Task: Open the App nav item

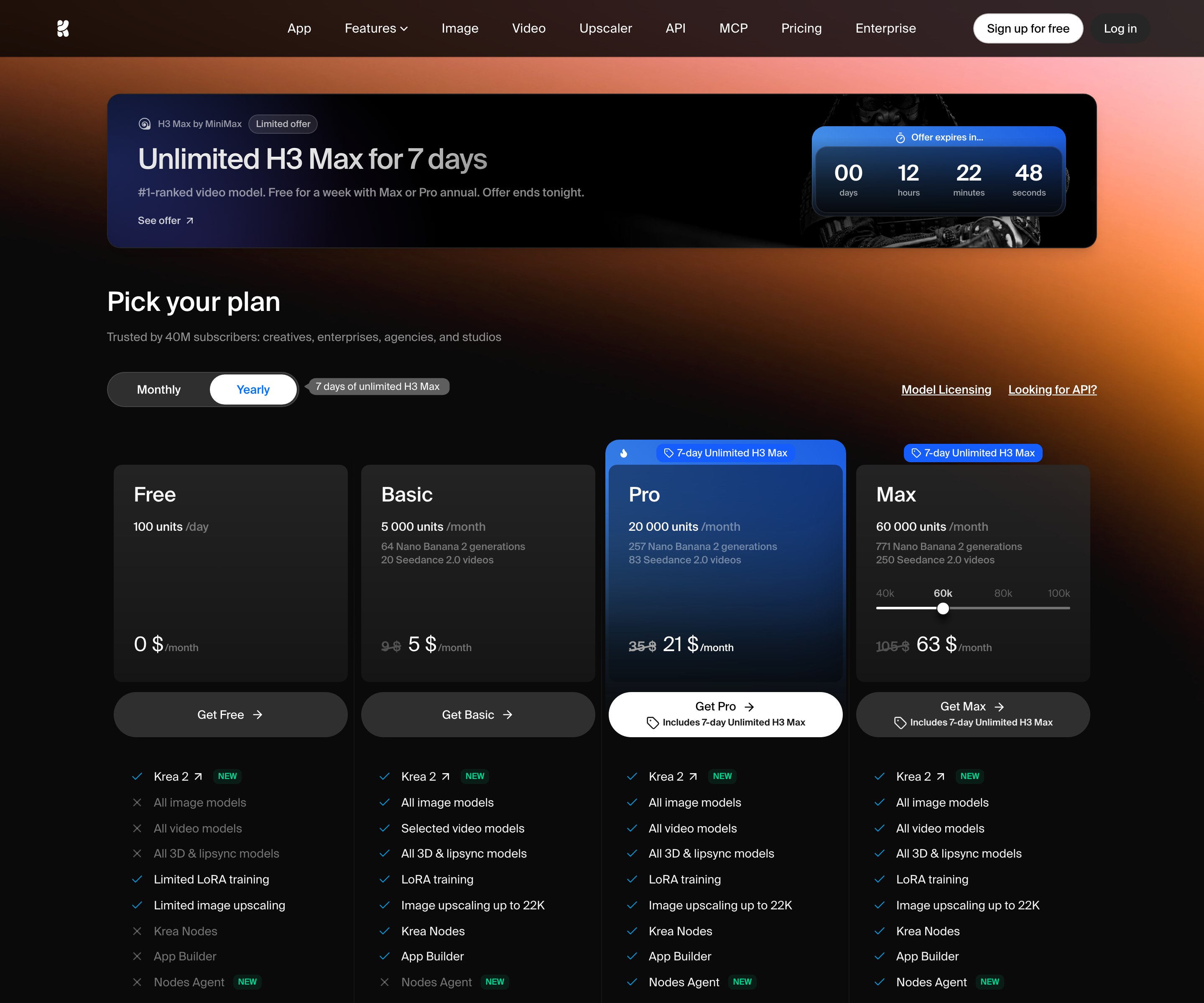Action: [299, 28]
